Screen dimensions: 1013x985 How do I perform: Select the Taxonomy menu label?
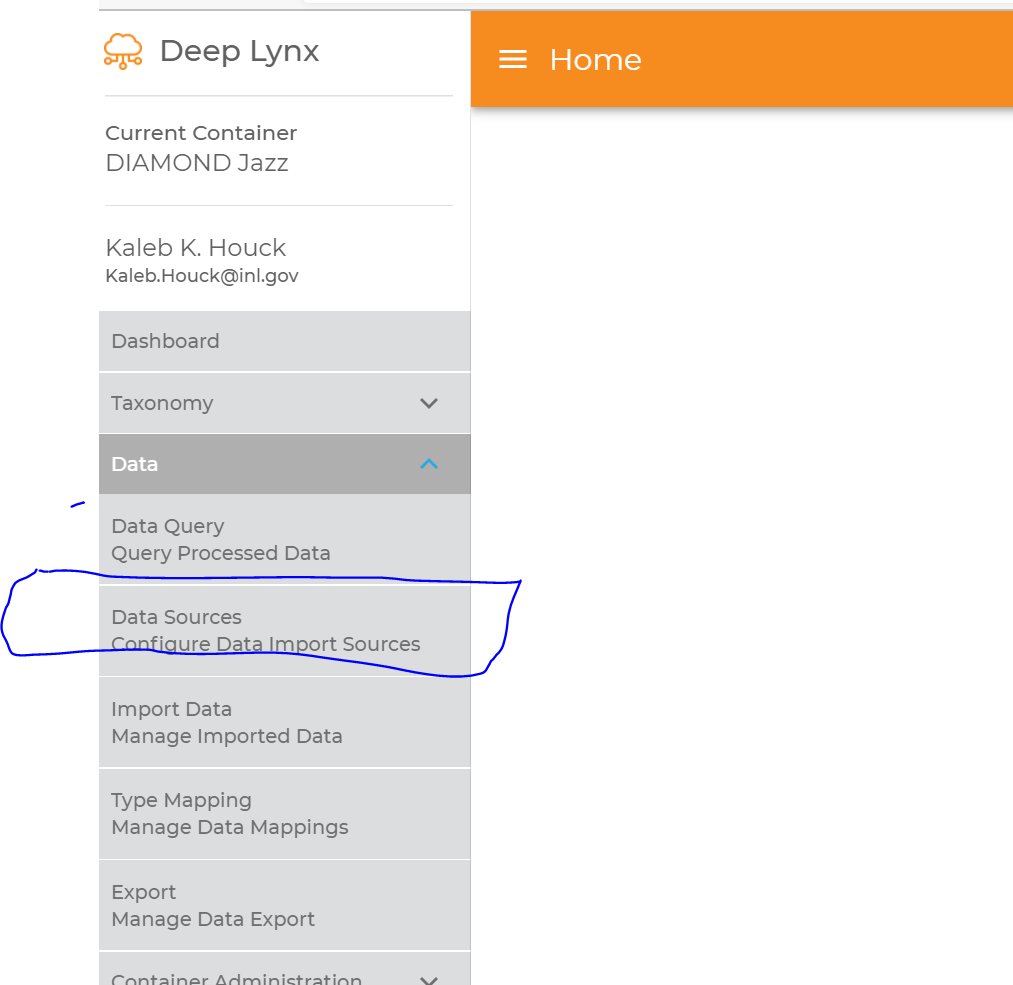point(162,403)
